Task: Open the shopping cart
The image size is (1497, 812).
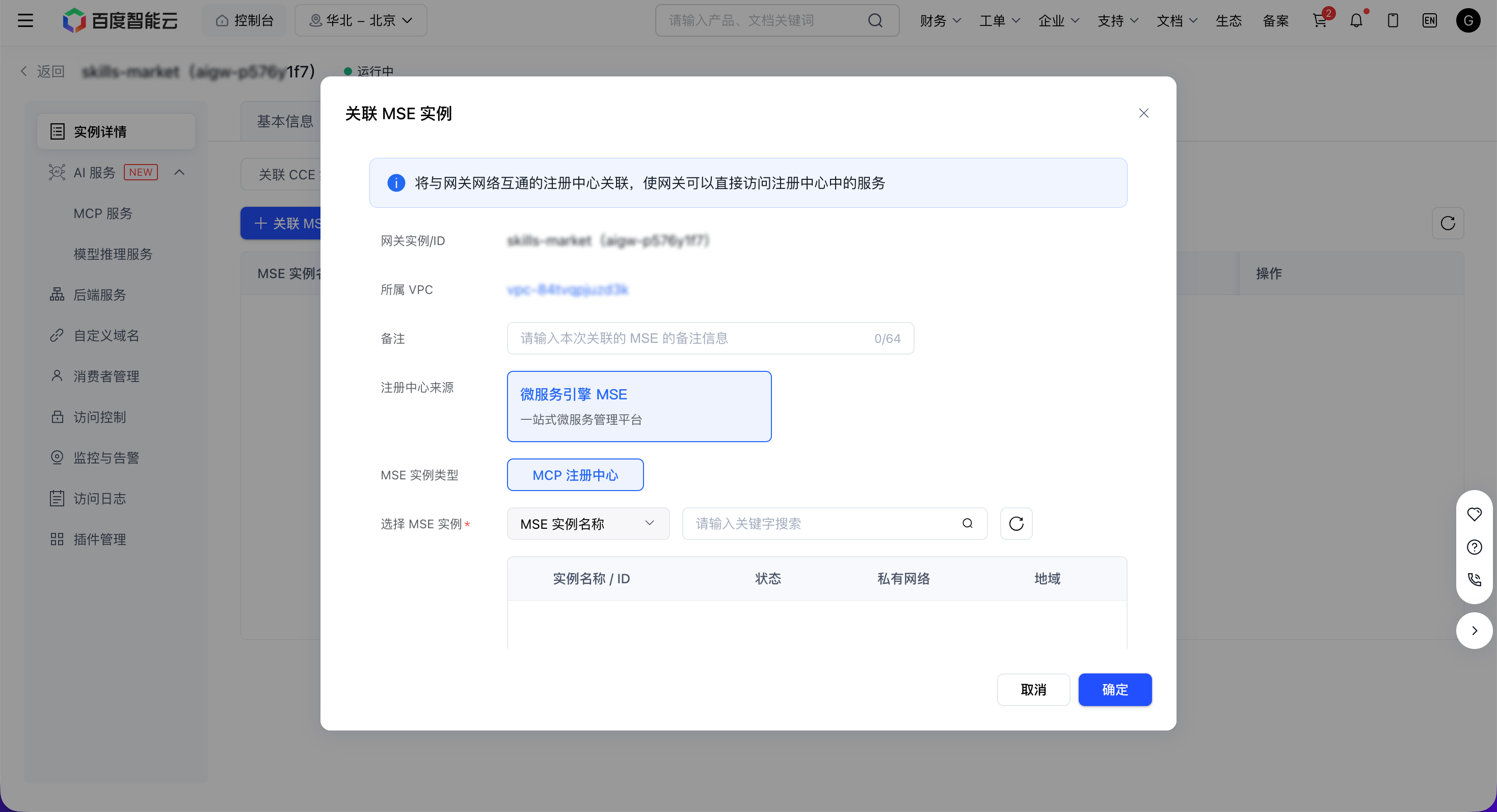Action: 1320,21
